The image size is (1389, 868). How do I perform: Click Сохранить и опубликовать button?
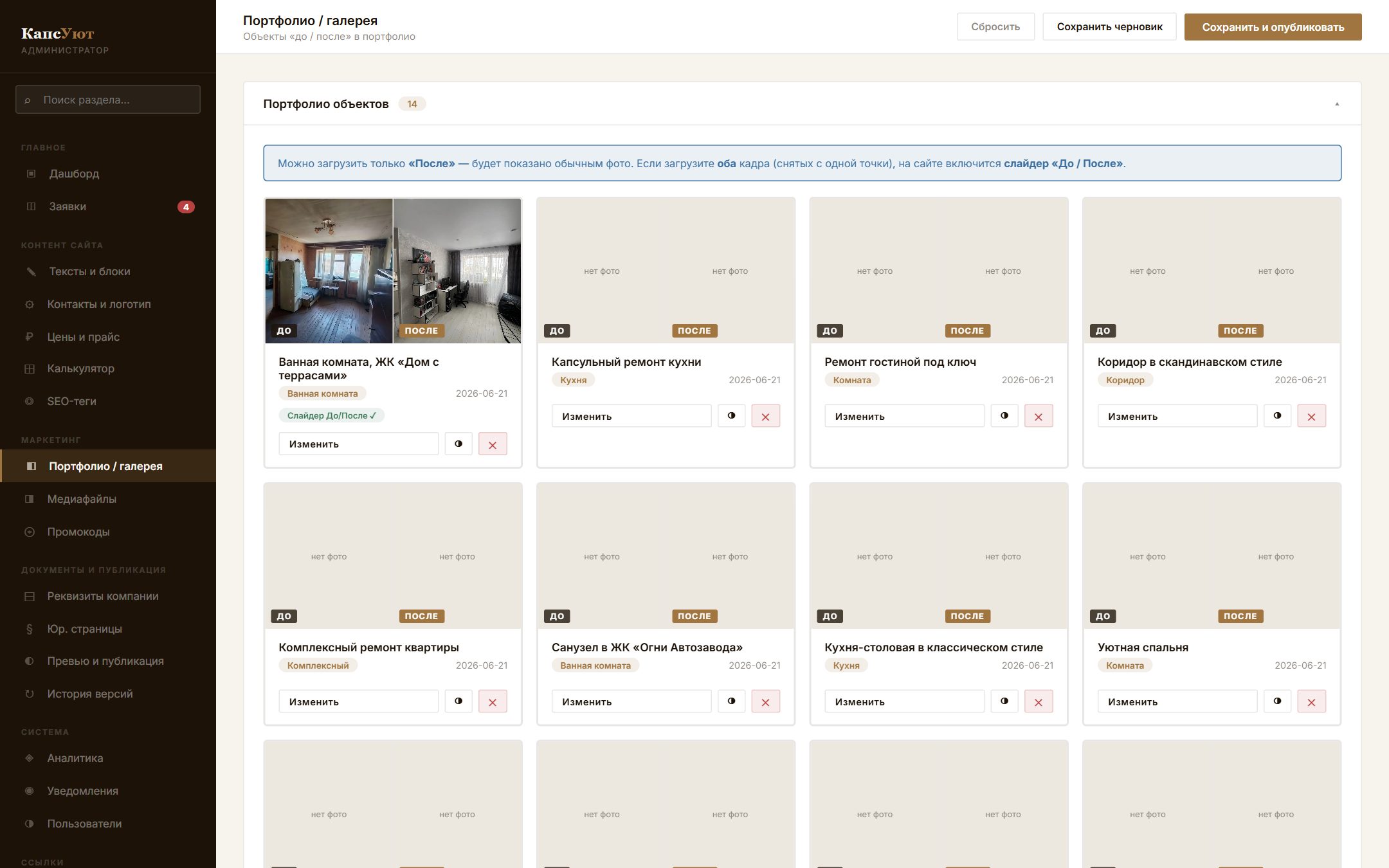(x=1273, y=27)
